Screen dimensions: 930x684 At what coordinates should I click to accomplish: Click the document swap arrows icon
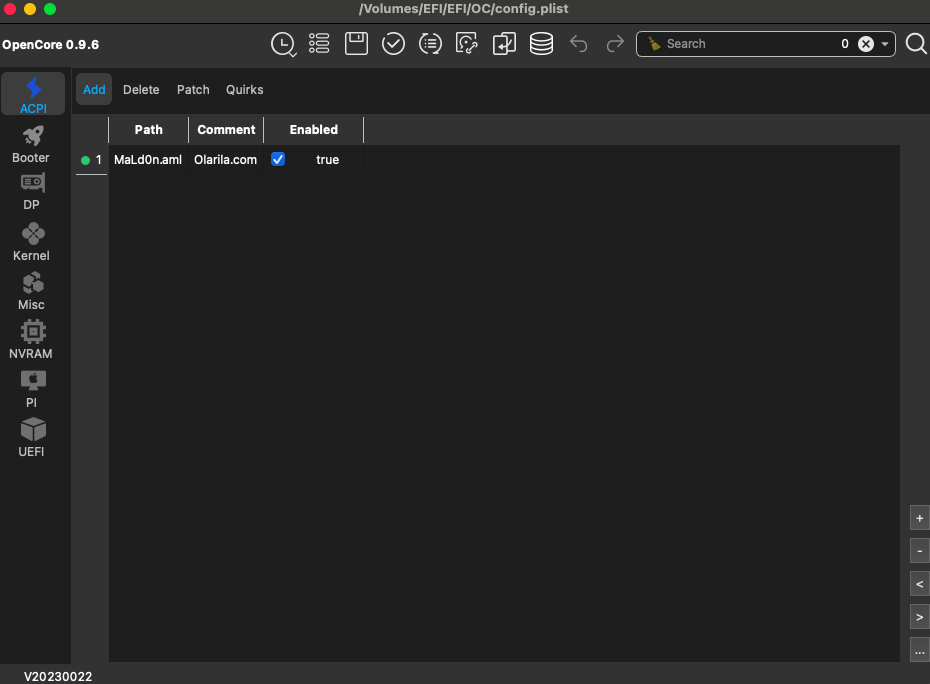coord(504,44)
